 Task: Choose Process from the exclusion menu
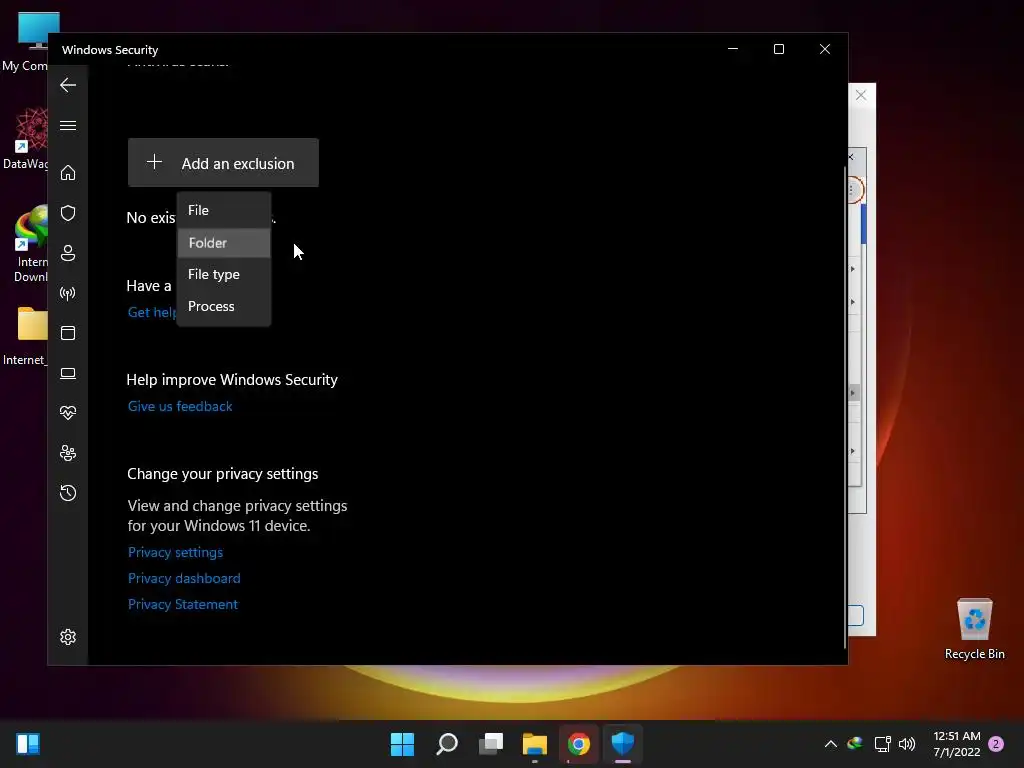224,306
